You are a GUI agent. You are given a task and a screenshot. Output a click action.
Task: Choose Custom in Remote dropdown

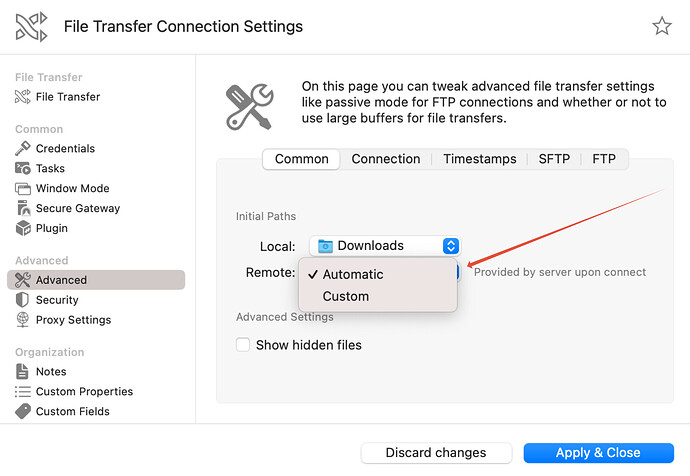346,296
